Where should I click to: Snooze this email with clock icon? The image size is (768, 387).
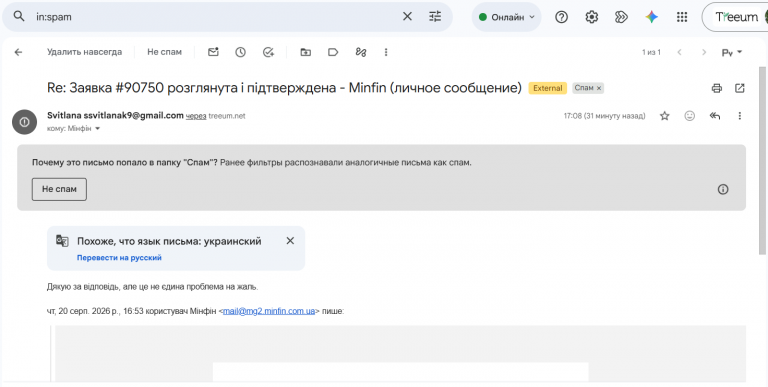[x=240, y=52]
